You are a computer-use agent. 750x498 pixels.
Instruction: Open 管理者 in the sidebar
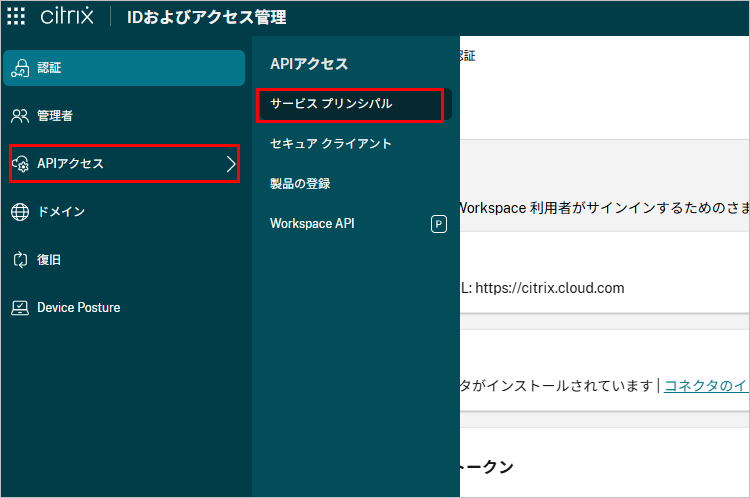coord(124,116)
